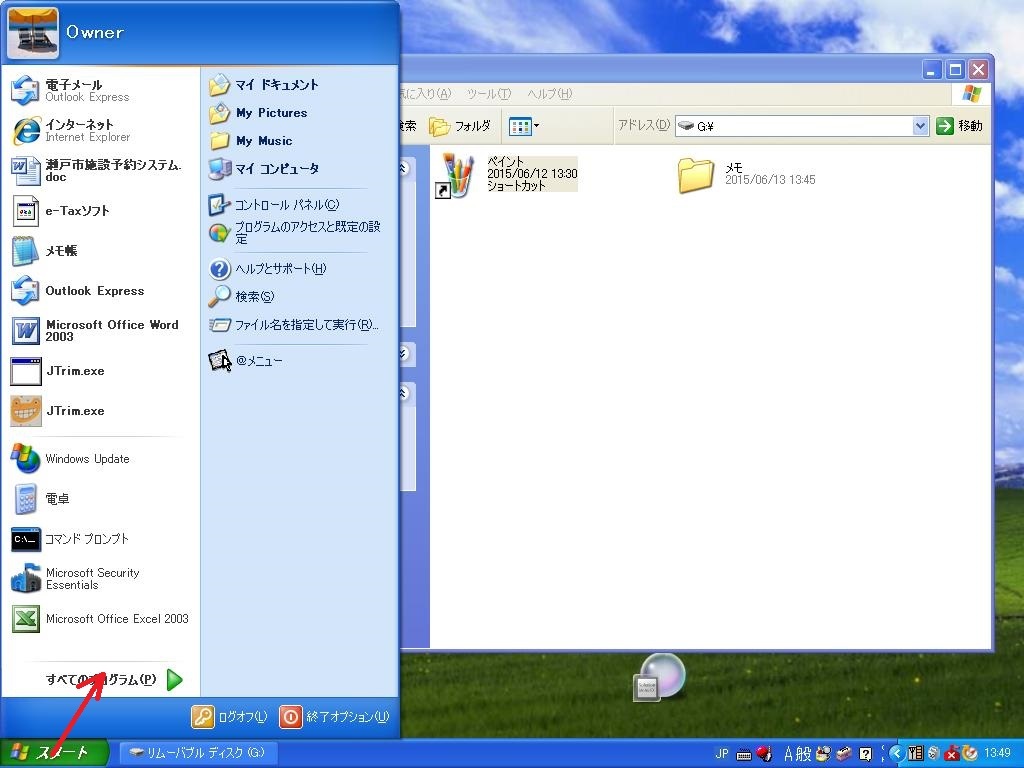Screen dimensions: 1024x768
Task: Open My Music folder
Action: (x=298, y=141)
